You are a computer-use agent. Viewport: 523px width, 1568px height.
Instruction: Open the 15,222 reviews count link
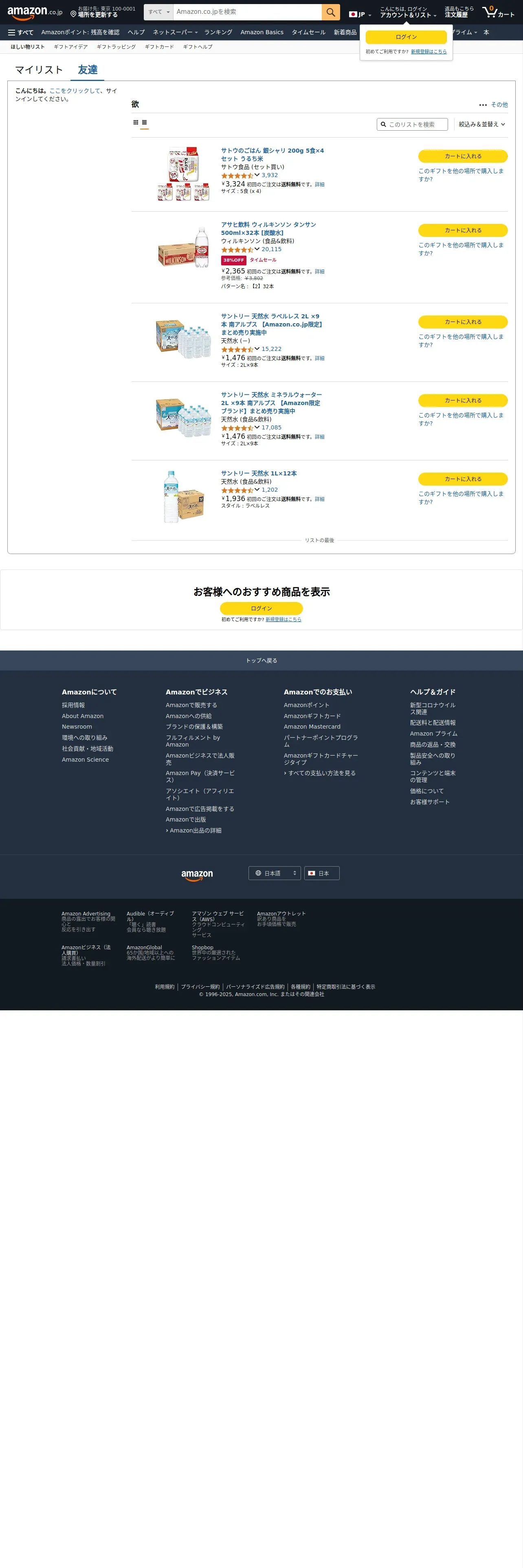click(x=272, y=349)
